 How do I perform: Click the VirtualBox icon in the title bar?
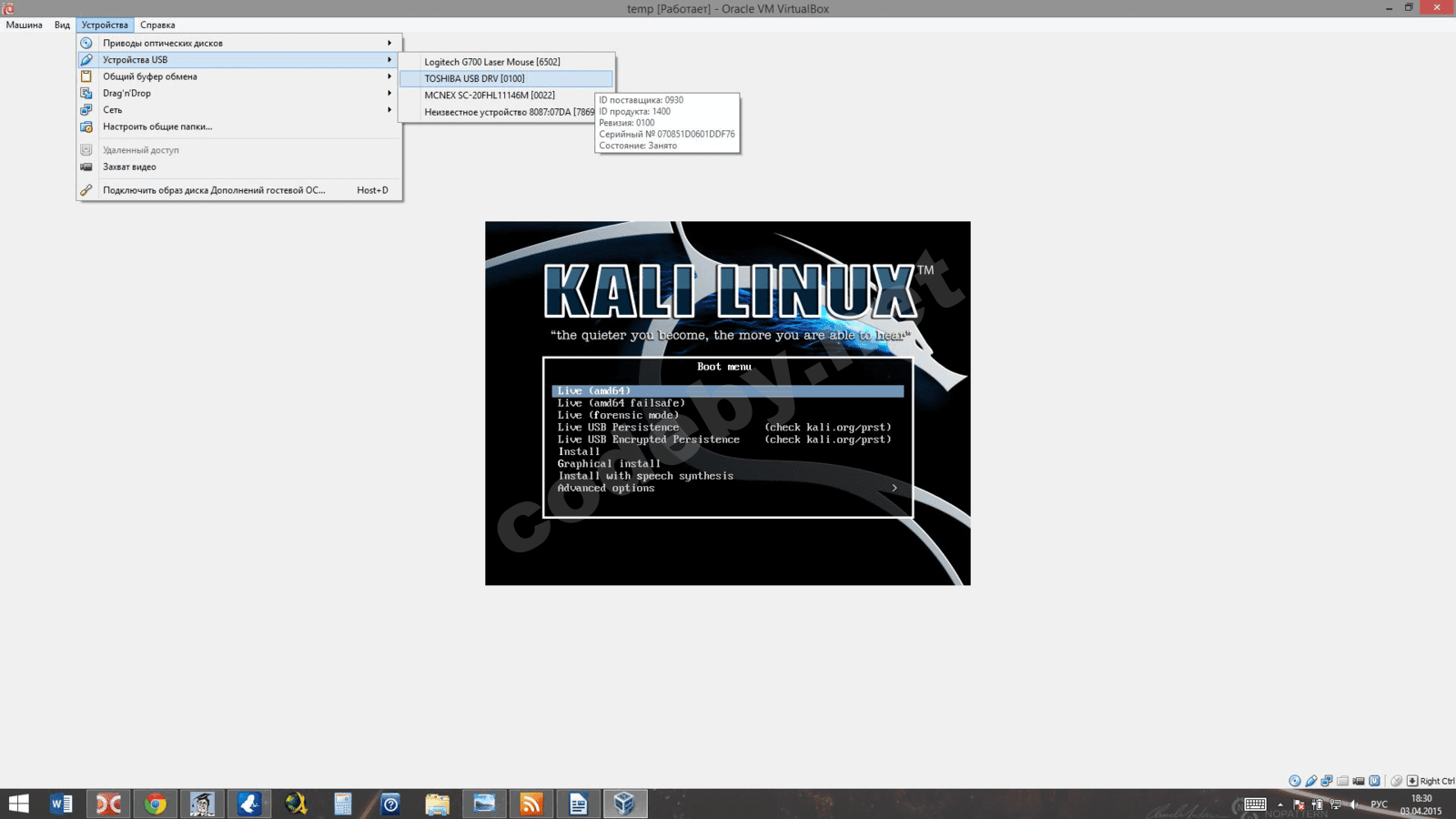pos(8,8)
